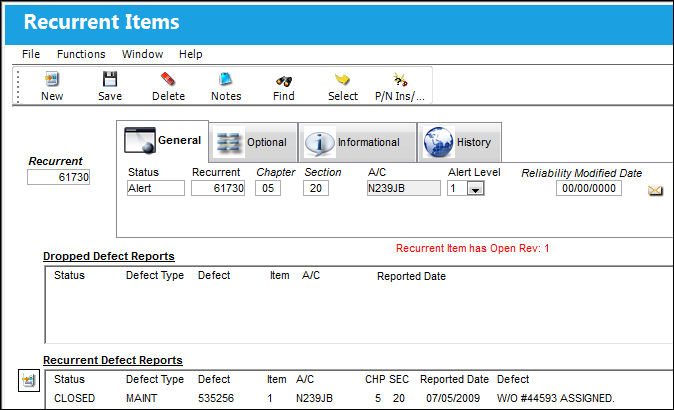The image size is (674, 410).
Task: Open the Help menu
Action: coord(190,54)
